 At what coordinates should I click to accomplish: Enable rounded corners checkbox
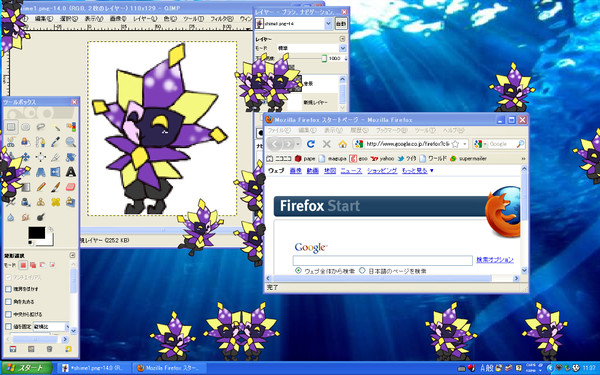(x=8, y=302)
